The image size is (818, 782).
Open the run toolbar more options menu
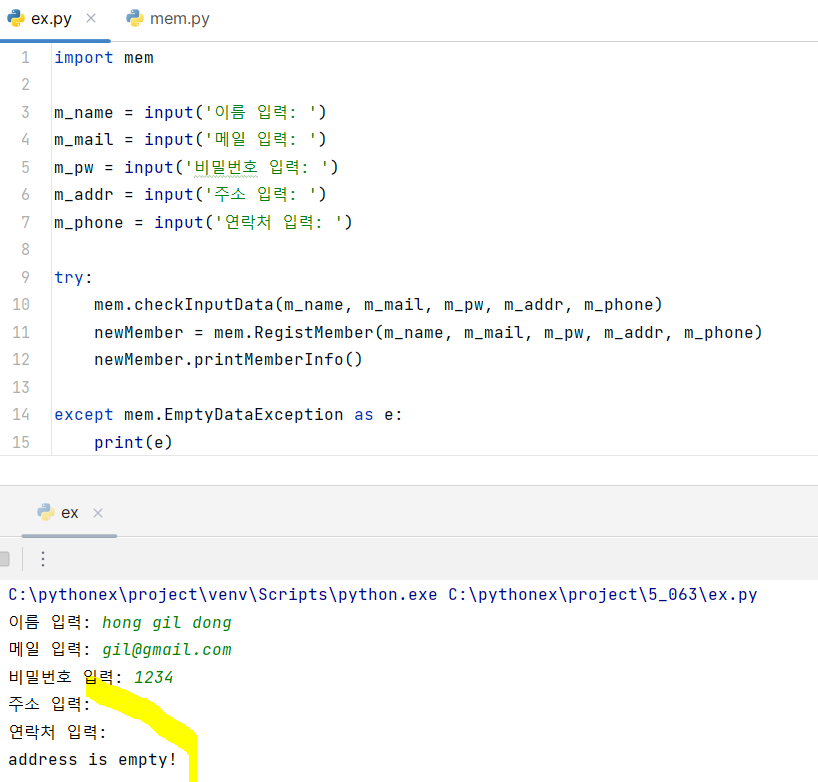[x=43, y=559]
